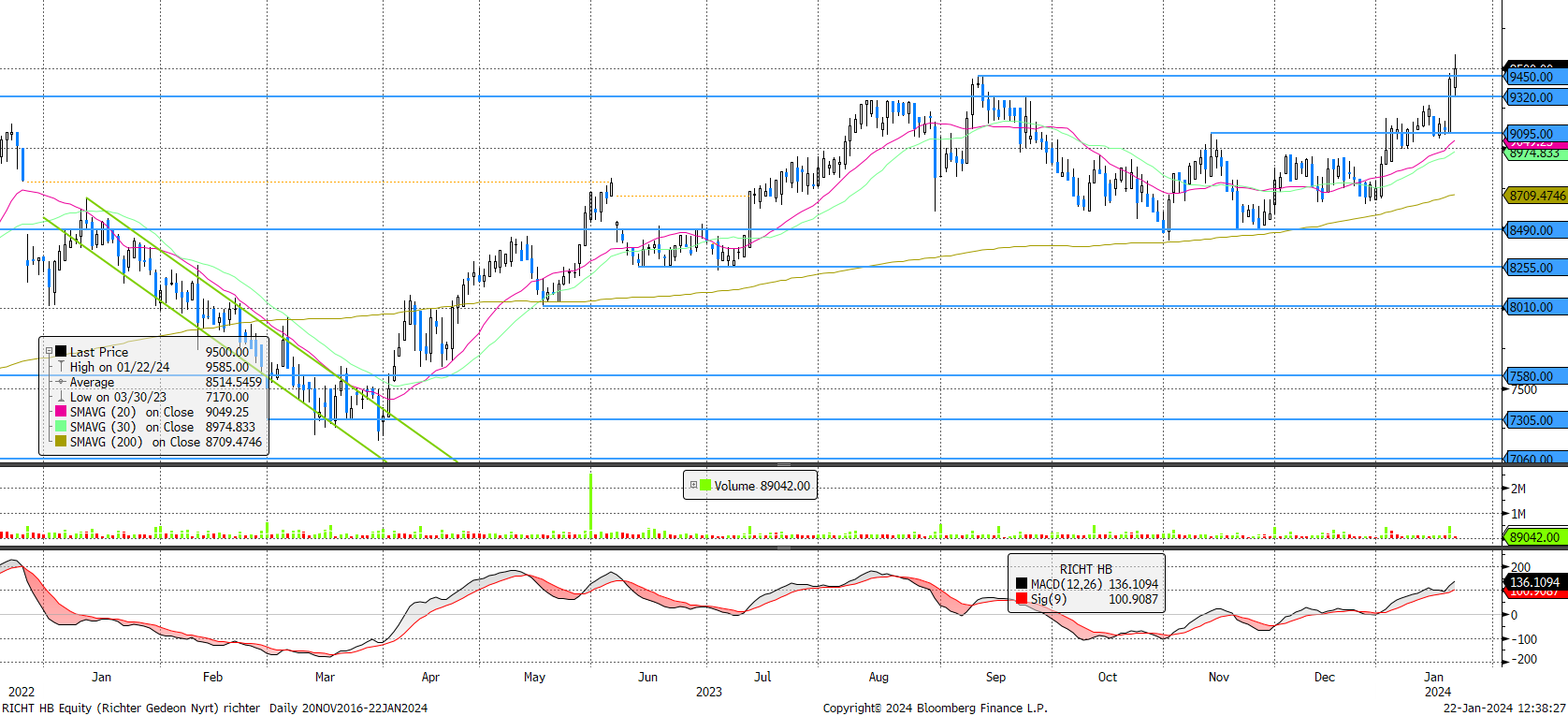Viewport: 1568px width, 716px height.
Task: Click the olive SMAVG (200) color swatch
Action: pos(61,442)
